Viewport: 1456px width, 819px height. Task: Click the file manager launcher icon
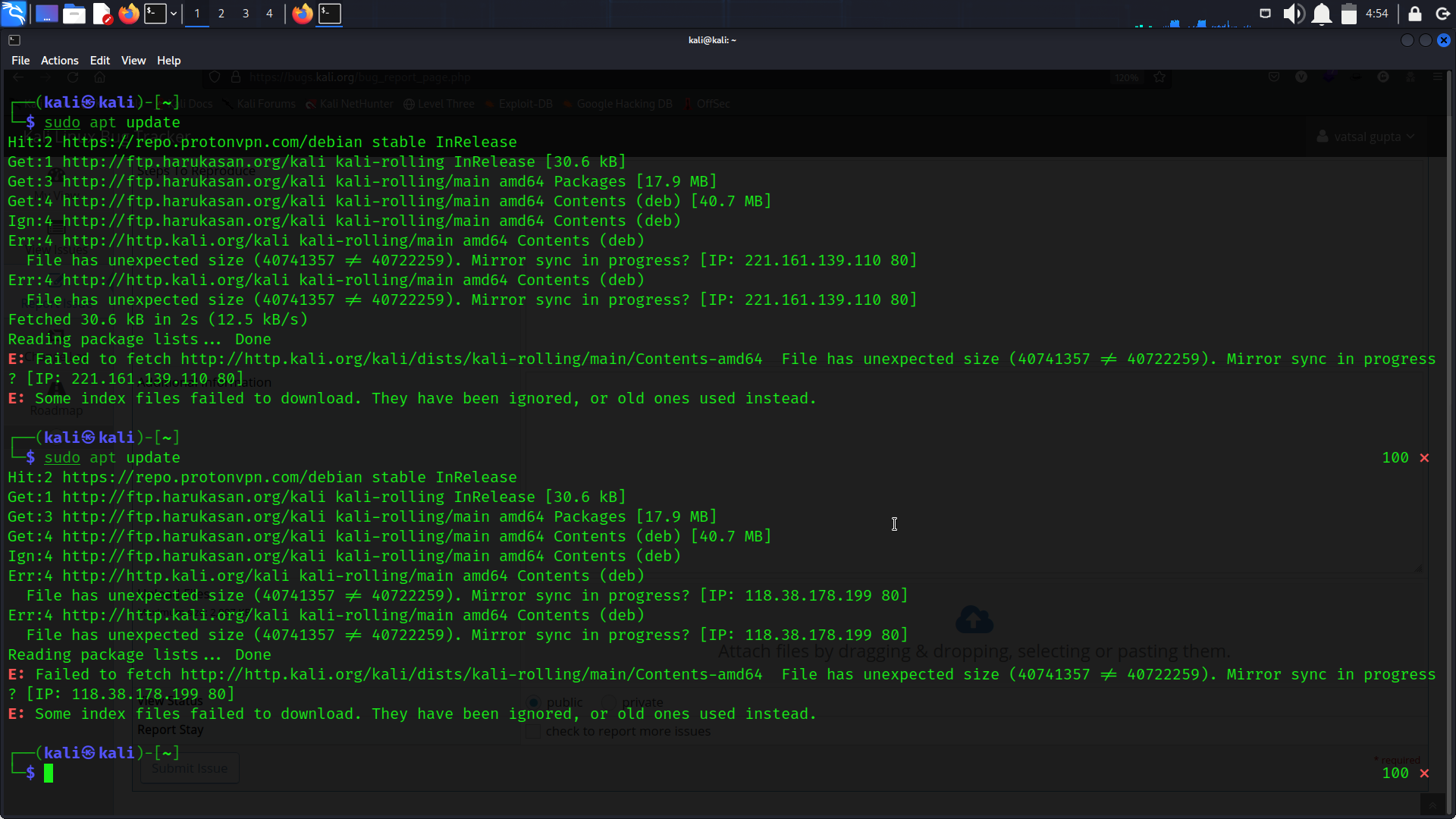pyautogui.click(x=74, y=13)
